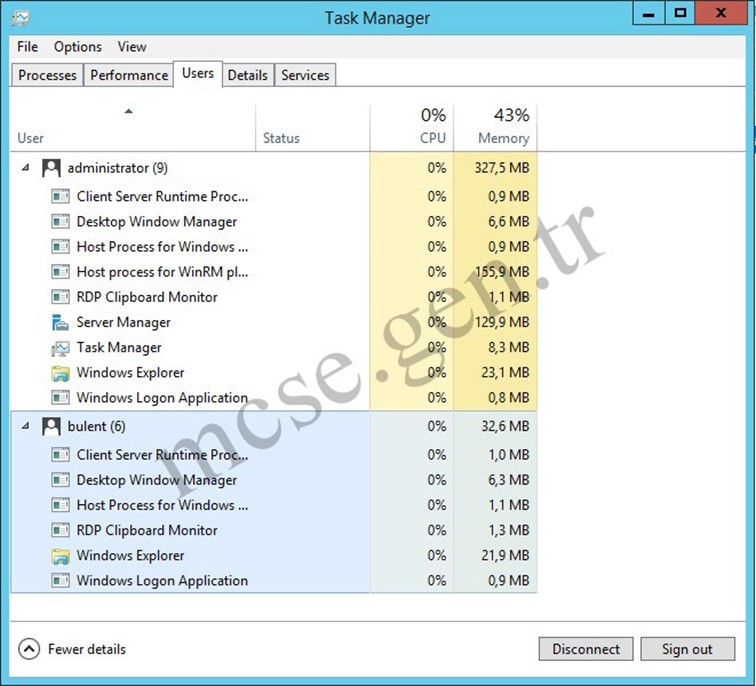Click the 129,9 MB memory value
This screenshot has height=686, width=756.
pyautogui.click(x=502, y=322)
